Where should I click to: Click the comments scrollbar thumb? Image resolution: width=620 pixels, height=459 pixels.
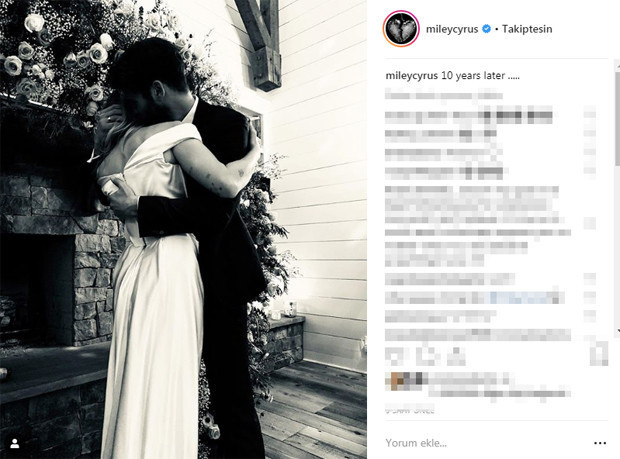617,117
